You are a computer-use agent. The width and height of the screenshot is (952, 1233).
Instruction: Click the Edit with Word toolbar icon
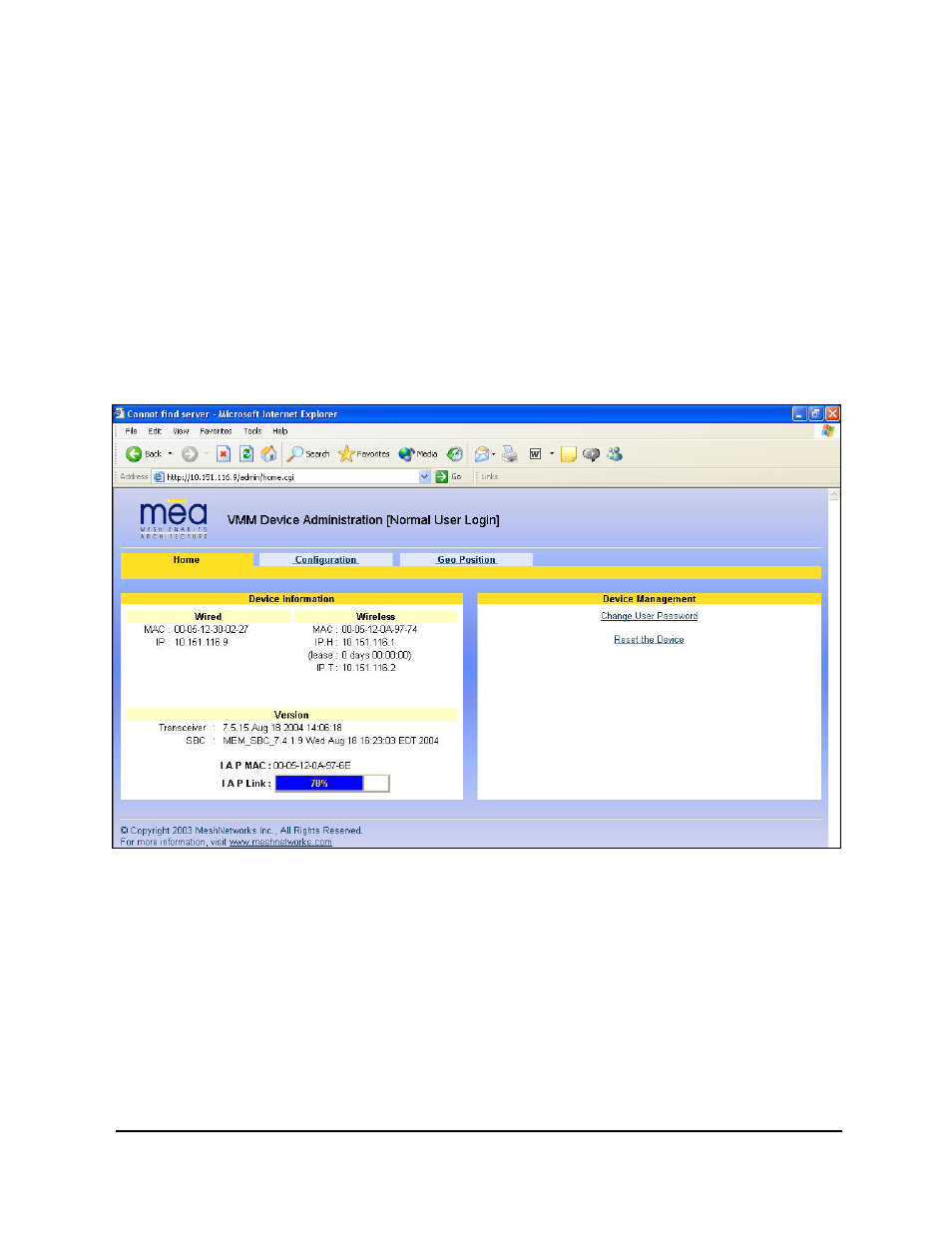[535, 454]
